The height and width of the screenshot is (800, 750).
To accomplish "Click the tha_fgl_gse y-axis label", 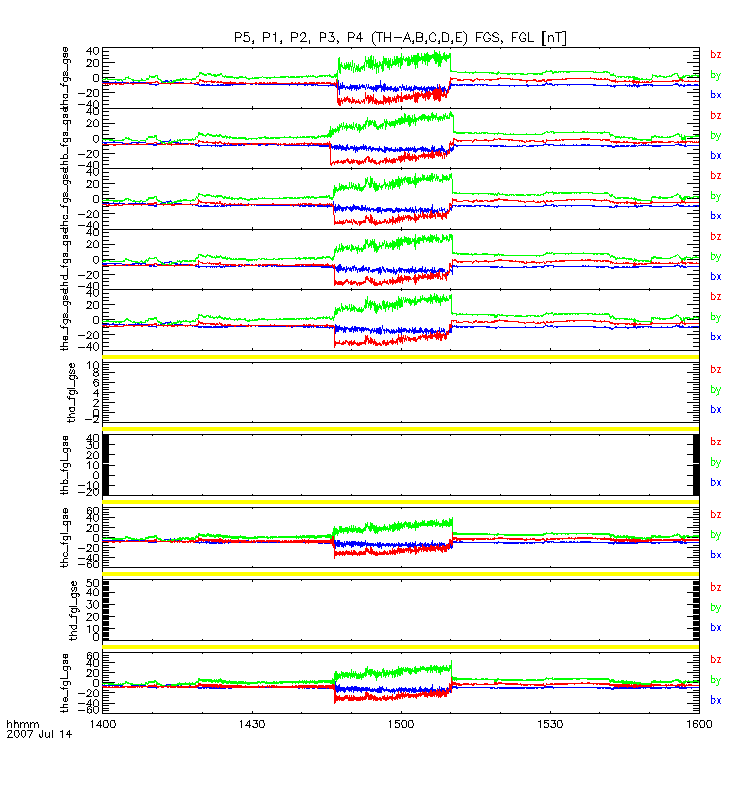I will tap(71, 392).
